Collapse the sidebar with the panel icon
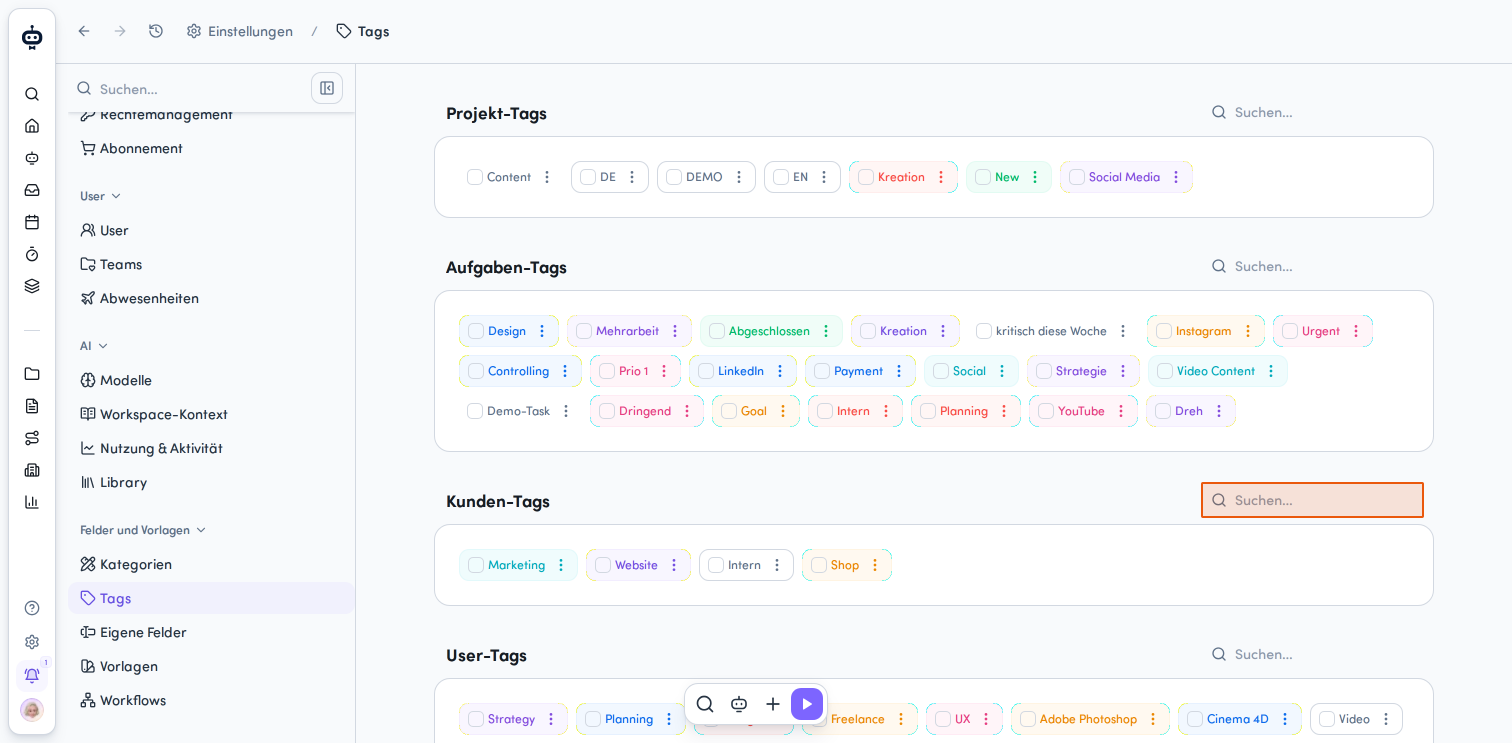Image resolution: width=1512 pixels, height=743 pixels. pyautogui.click(x=327, y=88)
